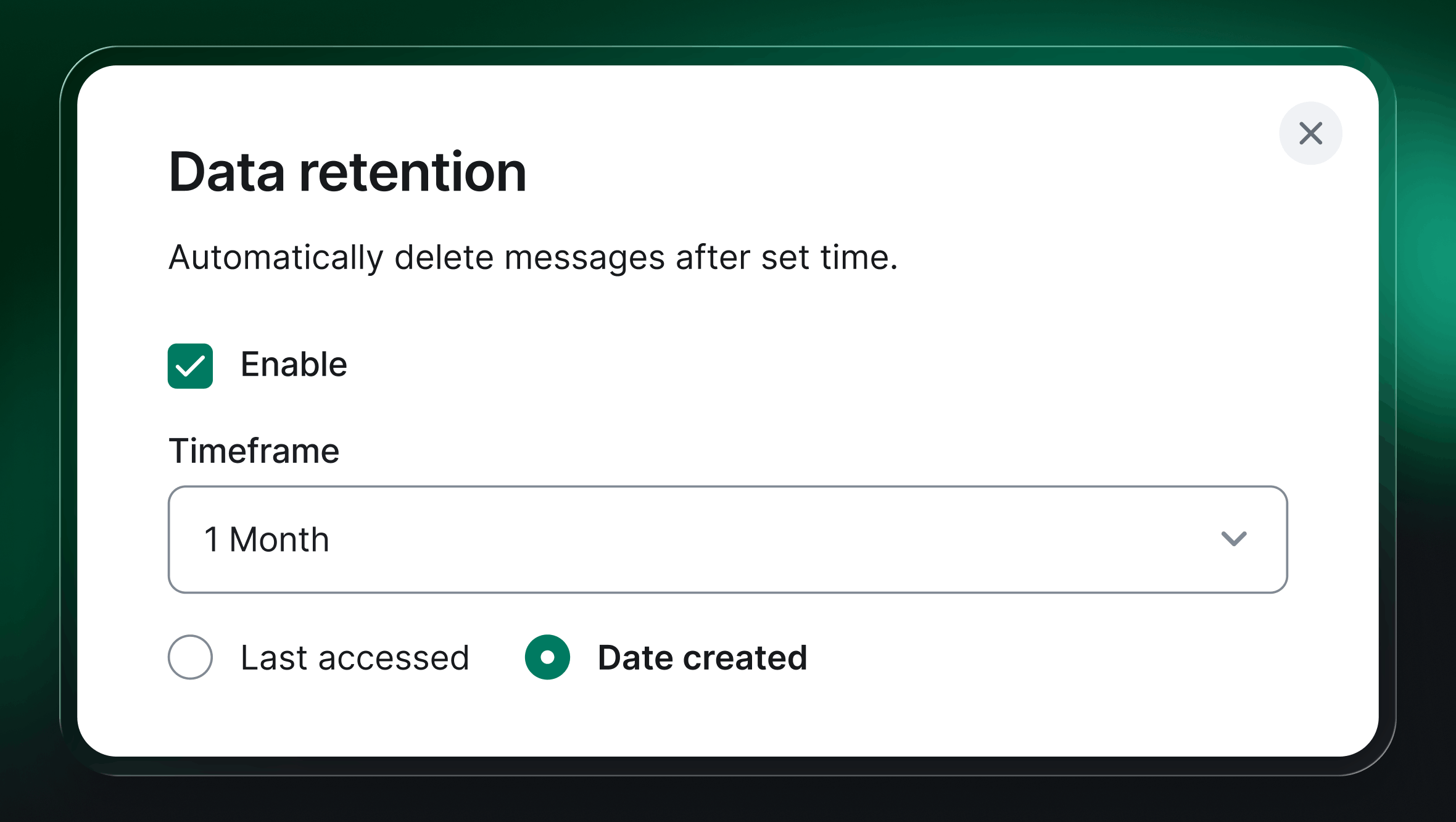Screen dimensions: 1456x822
Task: Click the Enable label text
Action: [294, 365]
